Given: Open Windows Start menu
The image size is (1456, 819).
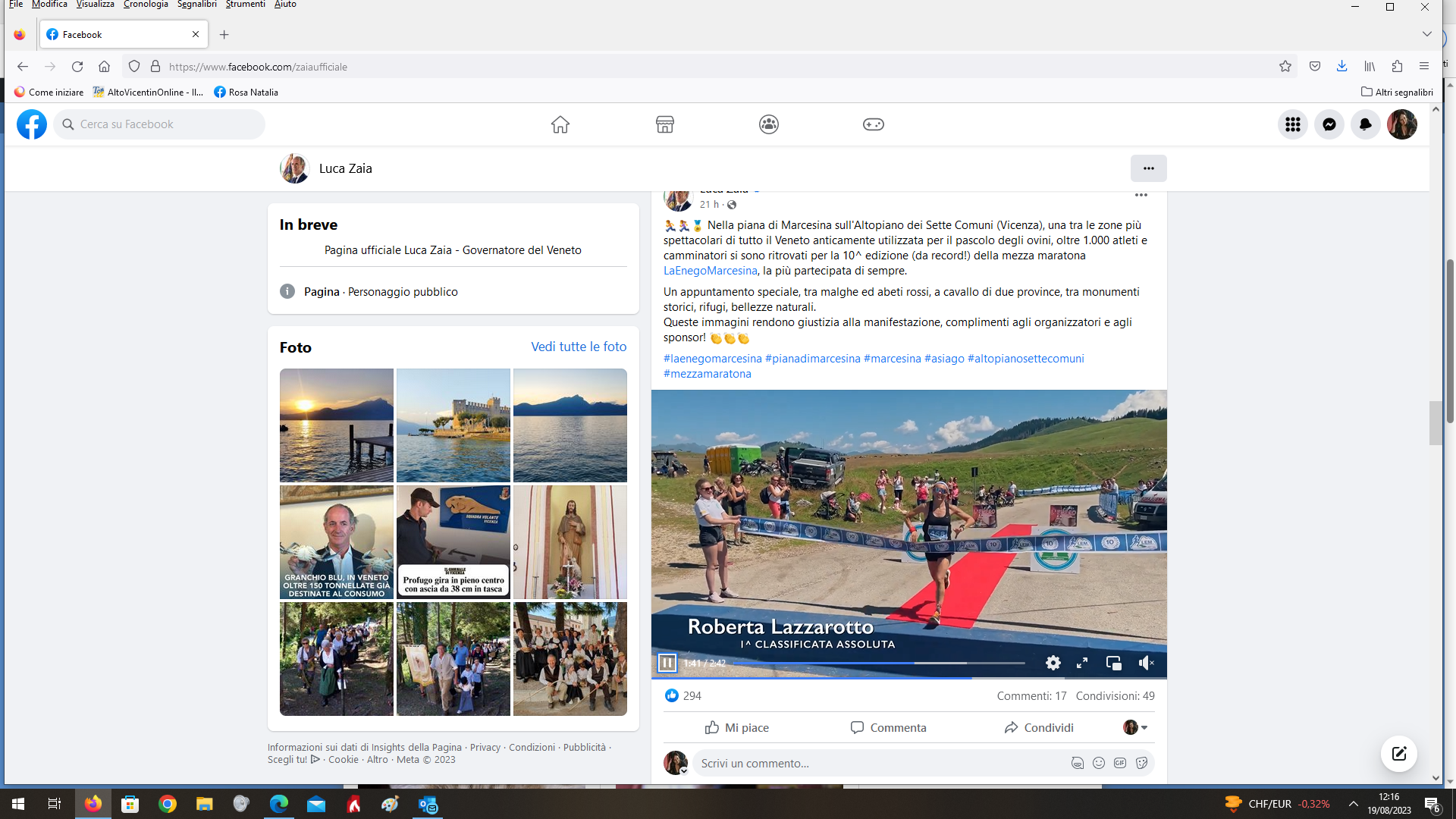Looking at the screenshot, I should [x=18, y=804].
